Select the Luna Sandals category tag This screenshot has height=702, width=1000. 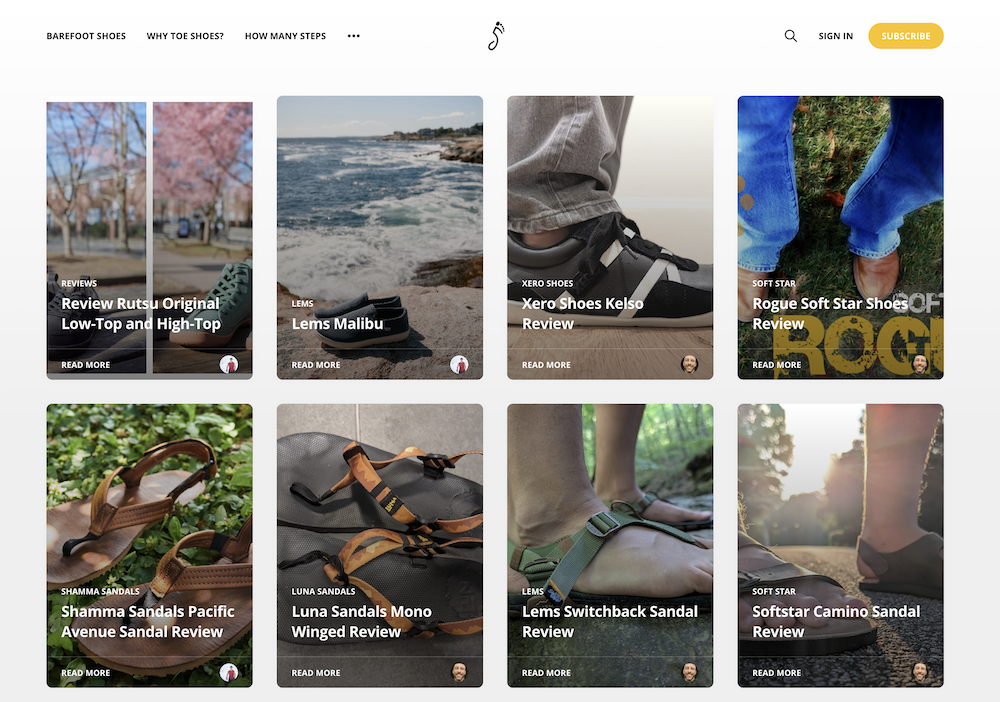coord(323,591)
